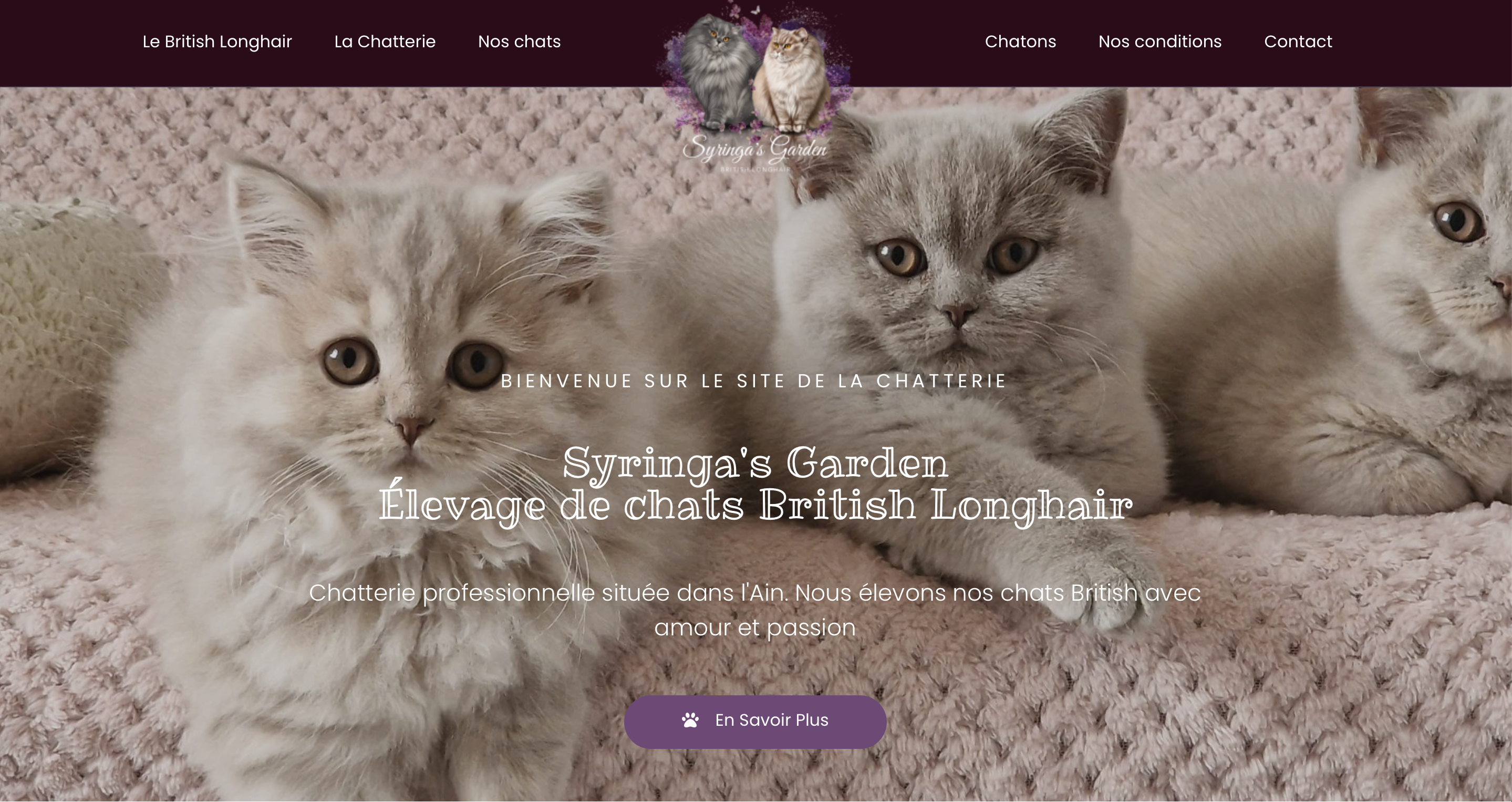This screenshot has height=802, width=1512.
Task: Click the Élevage de chats British Longhair heading
Action: (755, 506)
